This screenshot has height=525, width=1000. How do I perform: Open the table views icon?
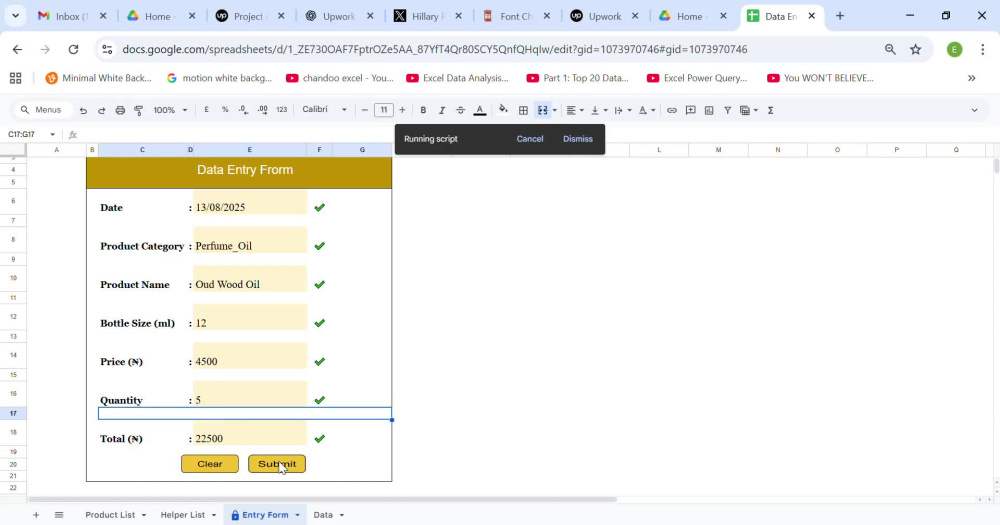pos(748,110)
